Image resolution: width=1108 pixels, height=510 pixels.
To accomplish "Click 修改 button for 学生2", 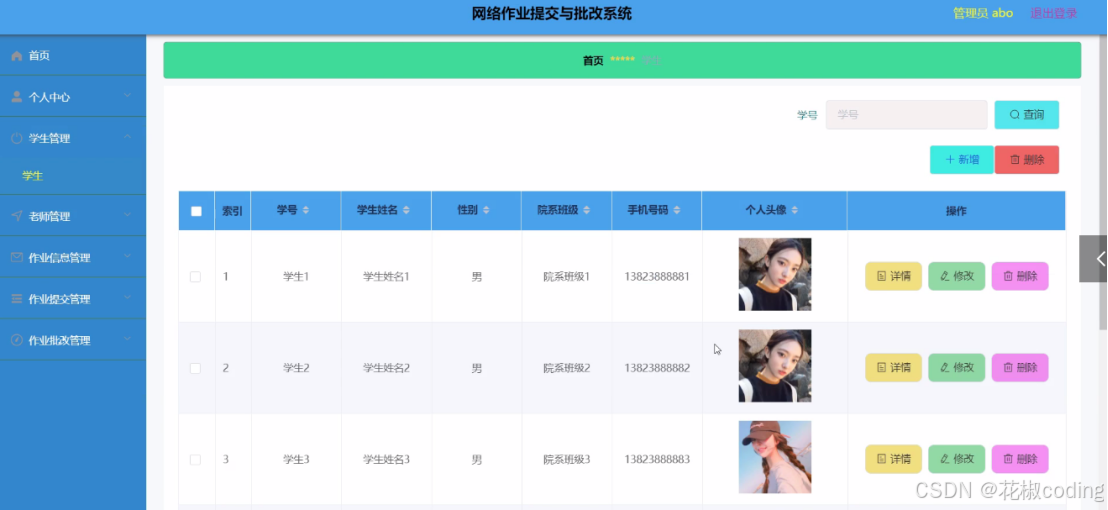I will (956, 367).
